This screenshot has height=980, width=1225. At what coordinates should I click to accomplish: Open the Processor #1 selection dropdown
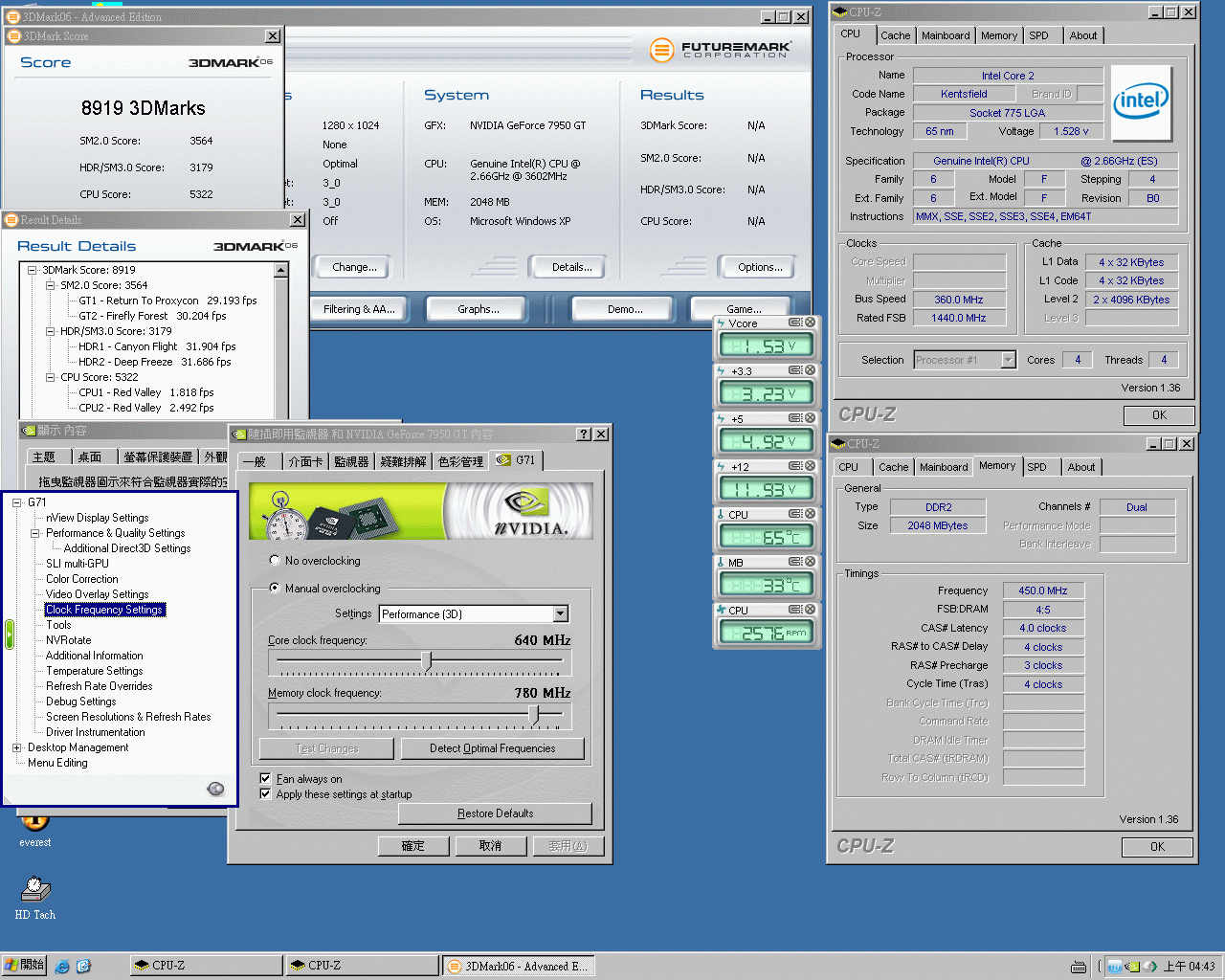(x=1008, y=360)
